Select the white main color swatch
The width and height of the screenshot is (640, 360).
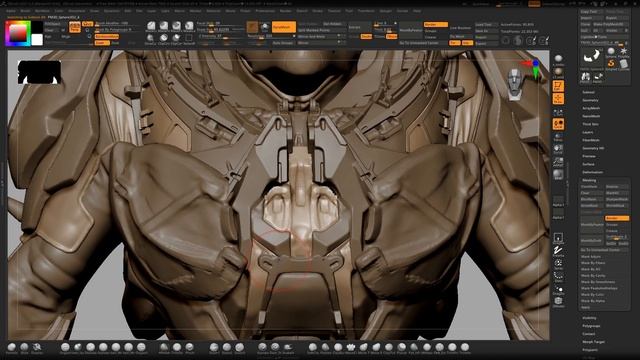pyautogui.click(x=37, y=39)
